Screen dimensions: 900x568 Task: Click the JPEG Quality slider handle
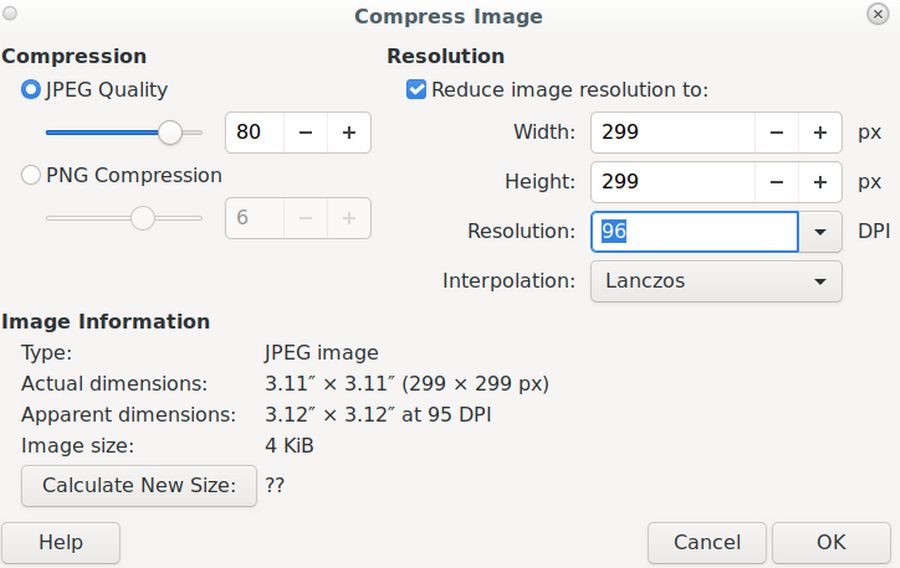(171, 132)
